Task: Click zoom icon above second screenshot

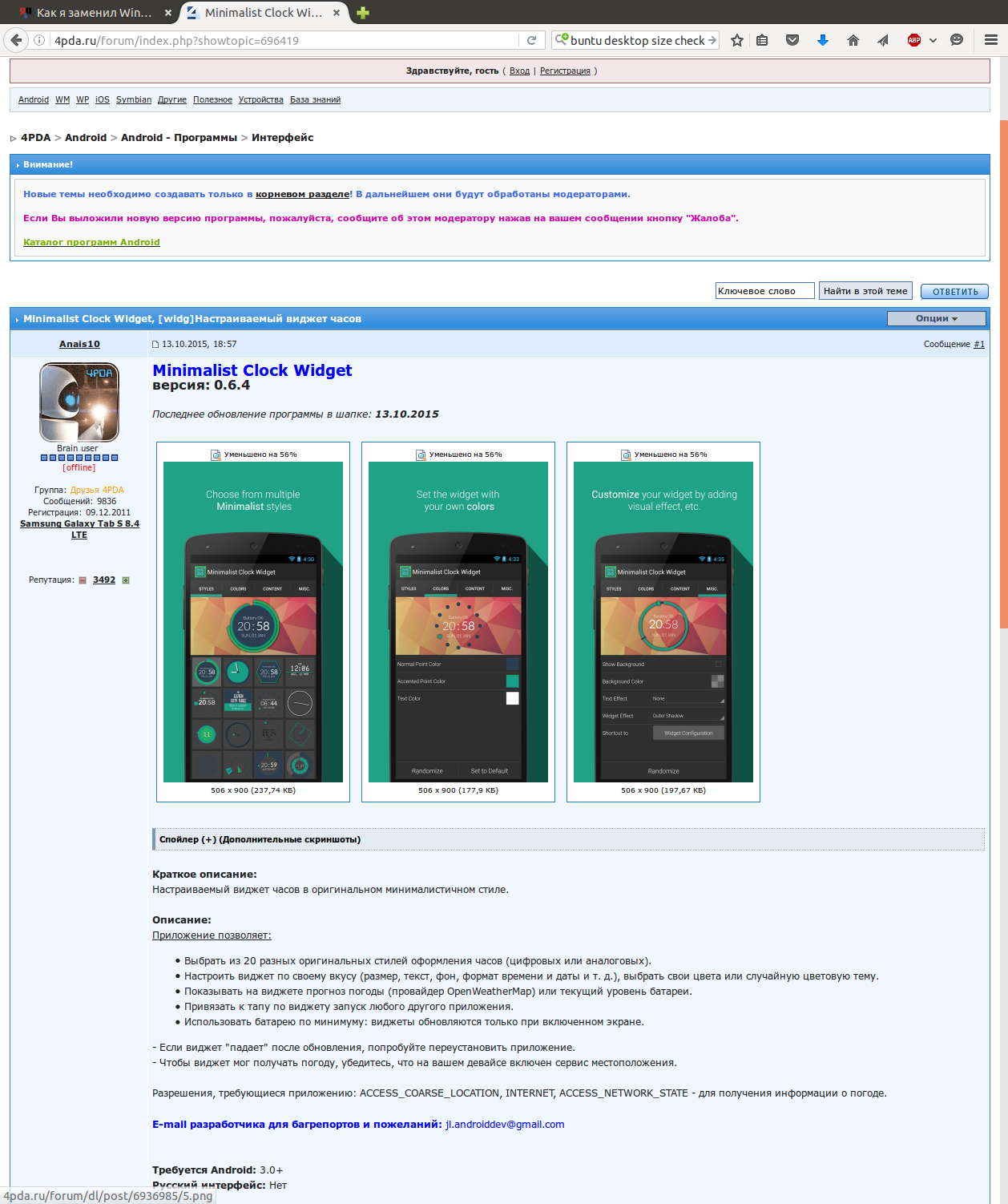Action: [421, 455]
